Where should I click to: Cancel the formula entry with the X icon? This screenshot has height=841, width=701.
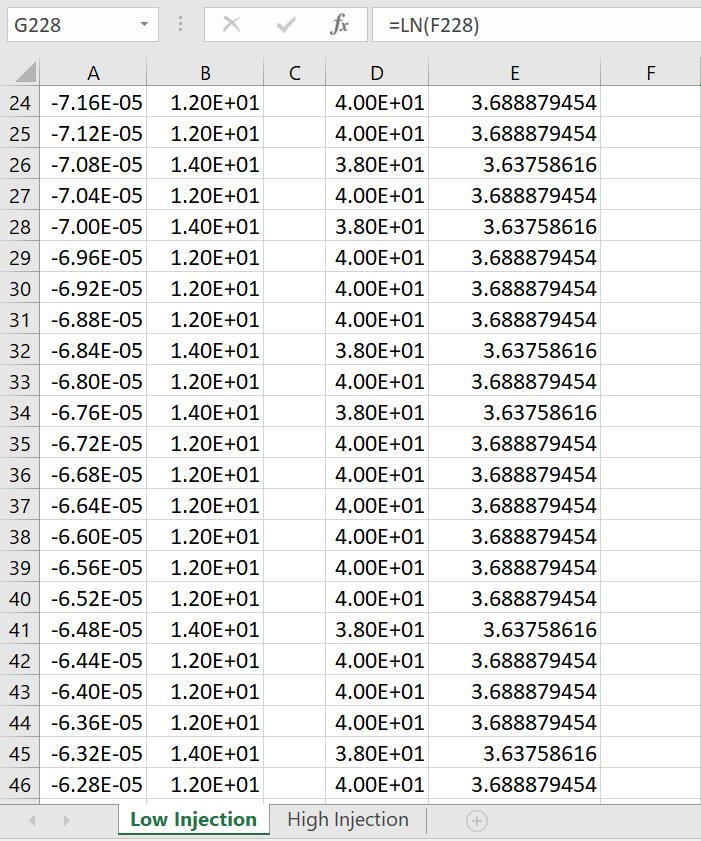(231, 25)
